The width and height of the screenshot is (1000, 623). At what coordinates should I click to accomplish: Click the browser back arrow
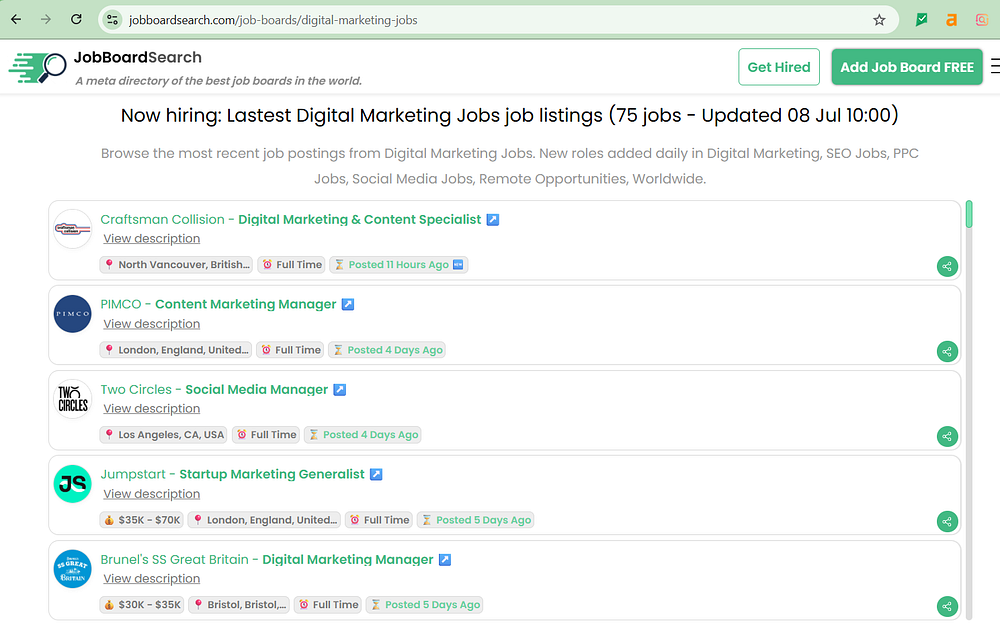click(x=16, y=20)
